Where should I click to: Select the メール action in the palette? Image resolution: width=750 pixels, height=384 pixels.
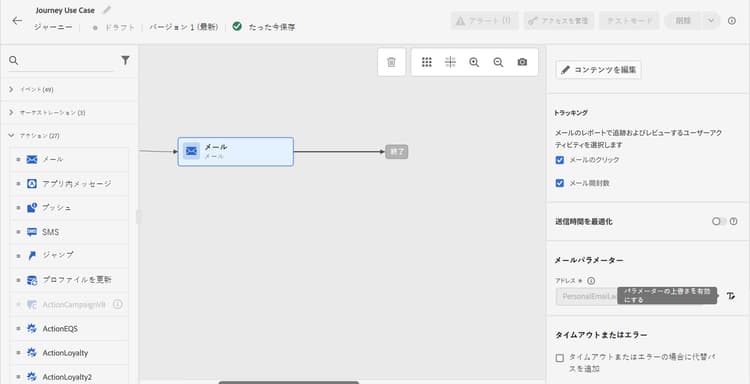[x=69, y=159]
